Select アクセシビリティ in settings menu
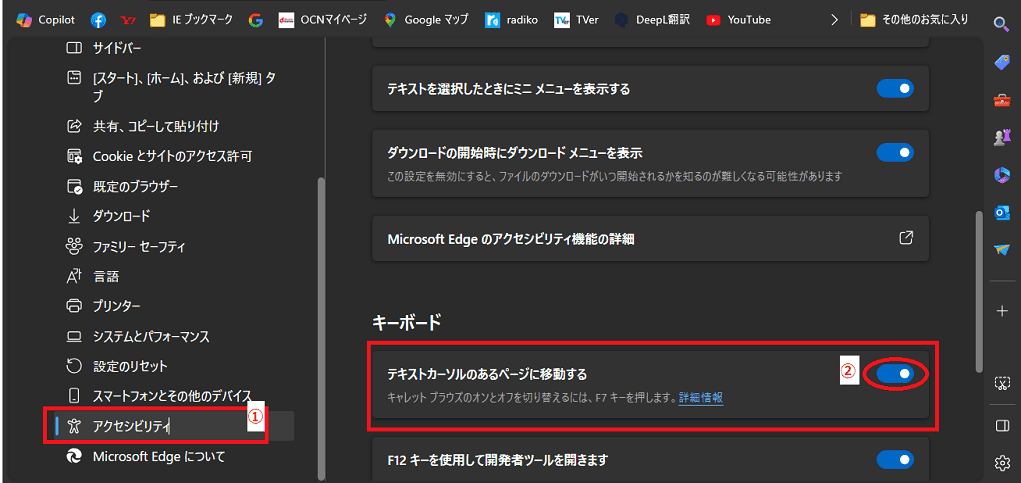The image size is (1021, 483). pos(132,426)
